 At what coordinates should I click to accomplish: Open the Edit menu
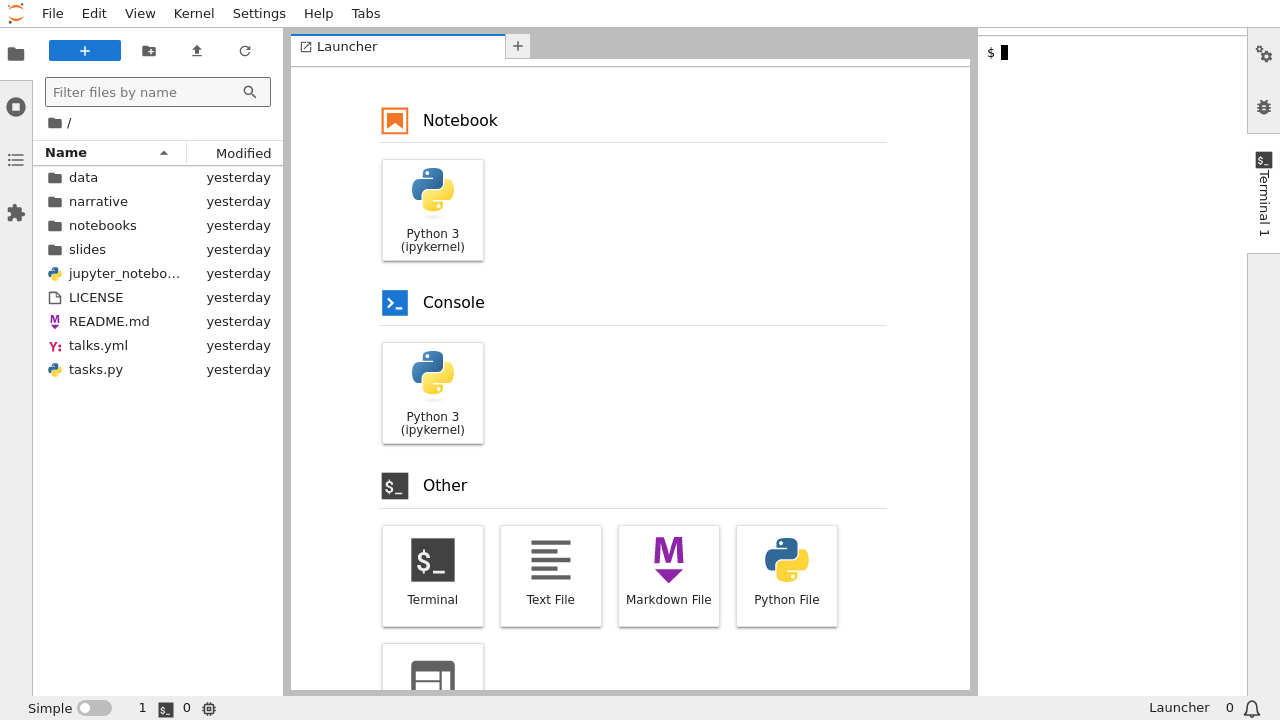pos(94,13)
